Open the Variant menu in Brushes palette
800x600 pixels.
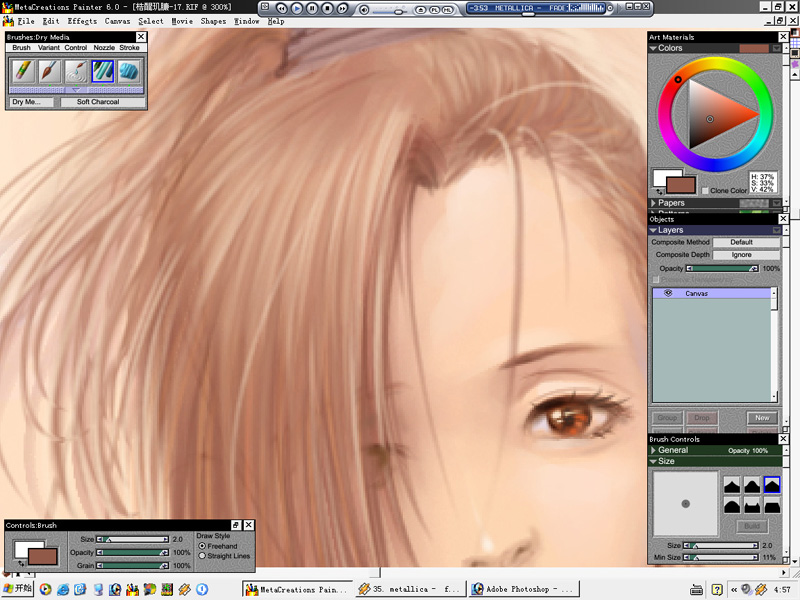click(x=48, y=47)
